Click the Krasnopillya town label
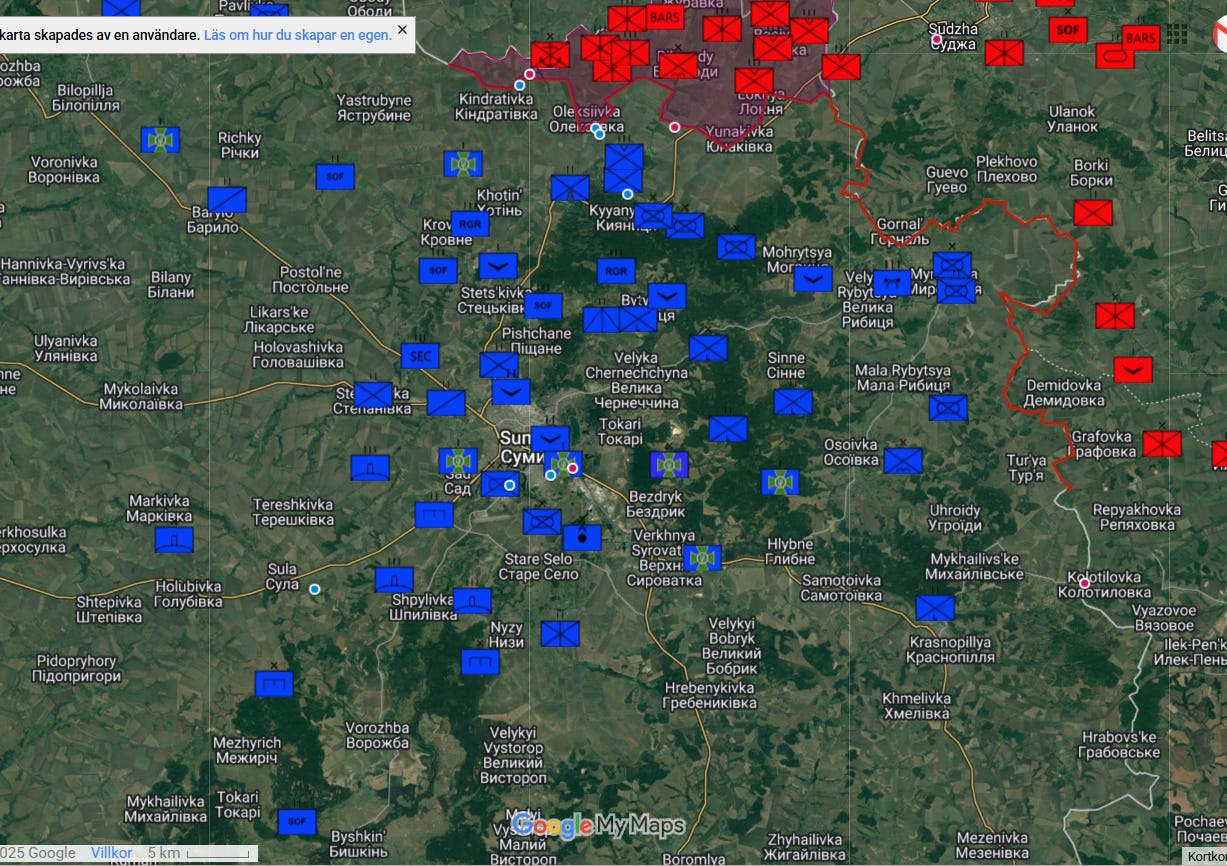The width and height of the screenshot is (1227, 866). pyautogui.click(x=950, y=649)
